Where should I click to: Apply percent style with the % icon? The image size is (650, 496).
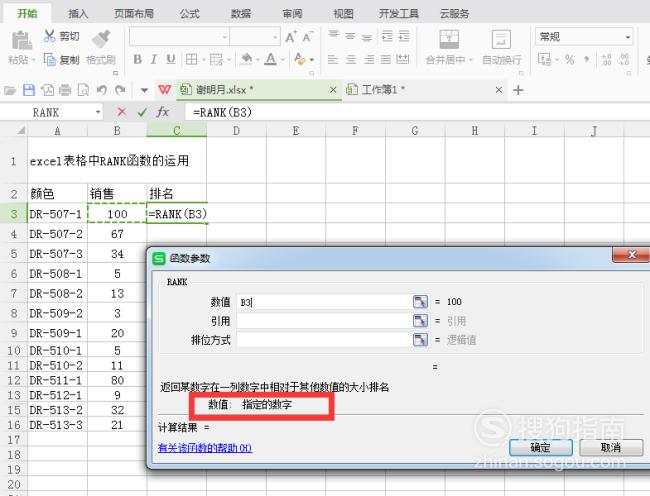(x=570, y=60)
